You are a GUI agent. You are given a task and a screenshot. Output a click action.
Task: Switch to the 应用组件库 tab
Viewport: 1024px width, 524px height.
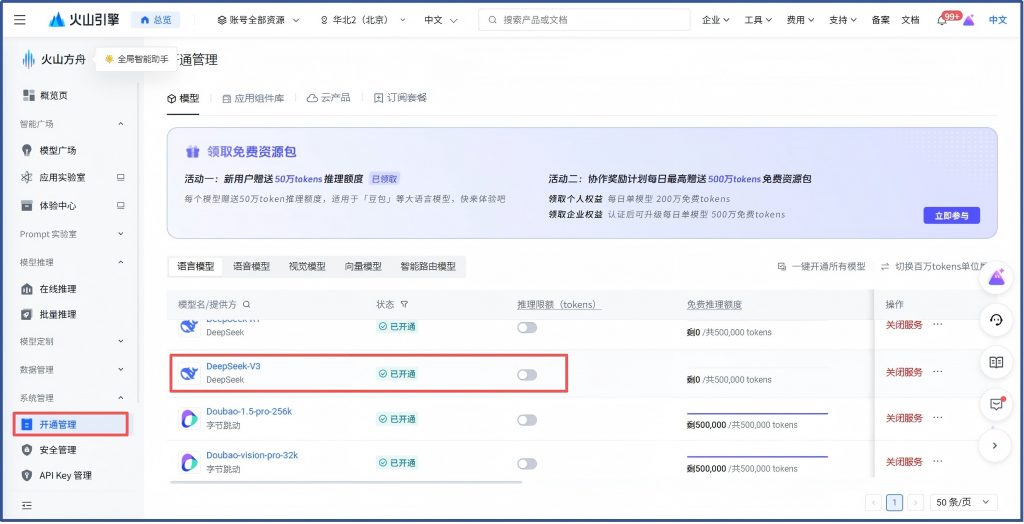click(x=253, y=98)
